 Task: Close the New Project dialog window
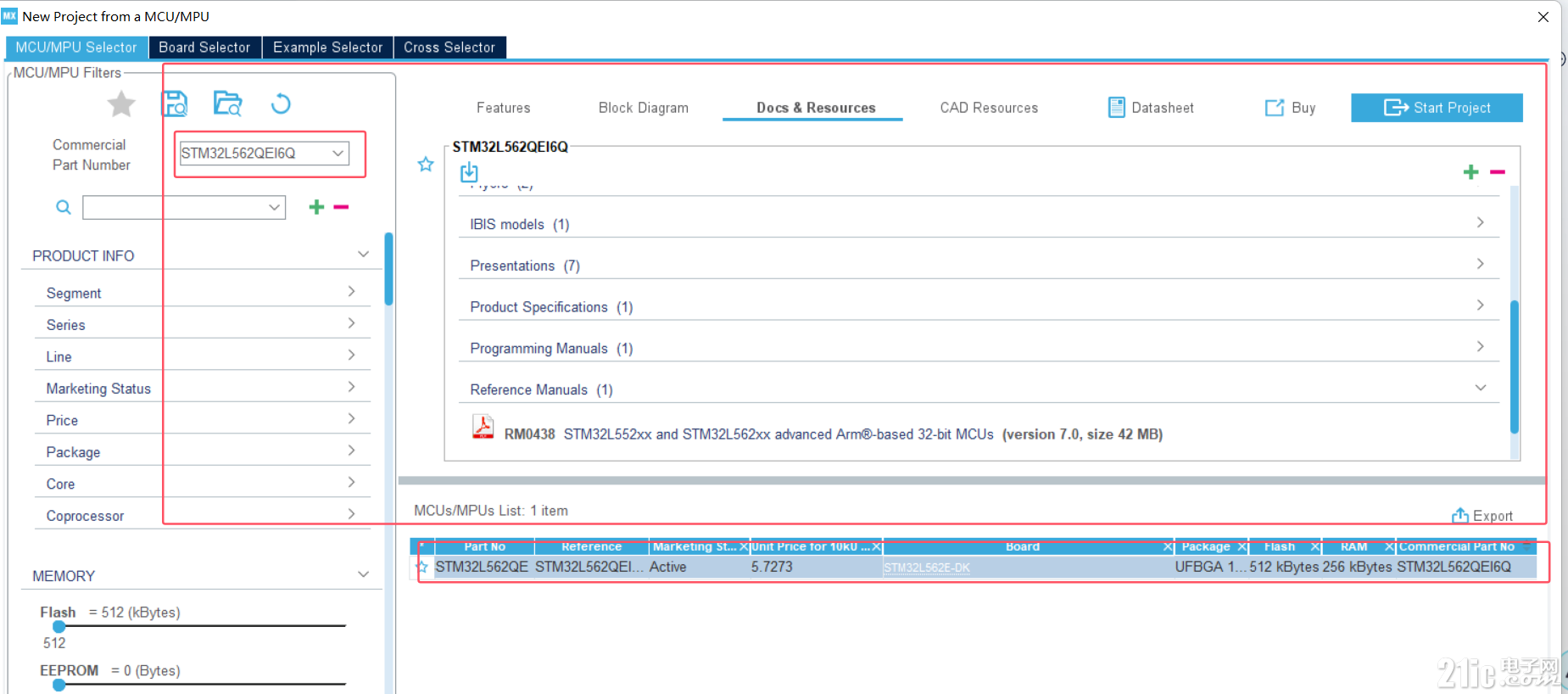(1543, 17)
